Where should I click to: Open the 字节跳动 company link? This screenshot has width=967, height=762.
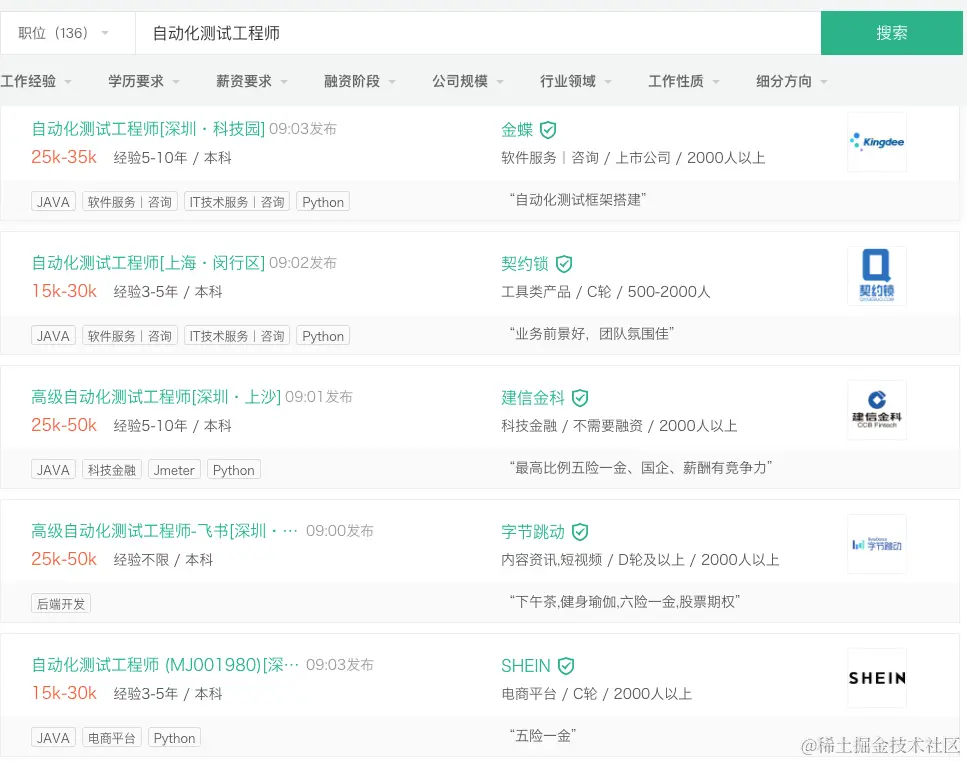pyautogui.click(x=533, y=531)
